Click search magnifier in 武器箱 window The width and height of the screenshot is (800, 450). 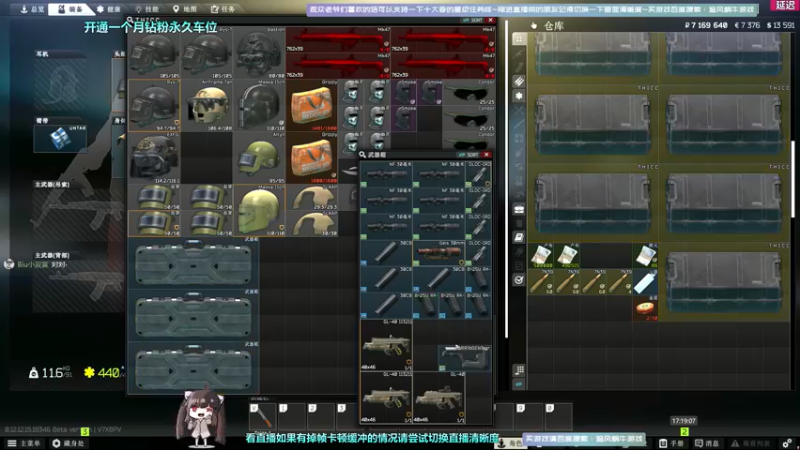click(362, 155)
